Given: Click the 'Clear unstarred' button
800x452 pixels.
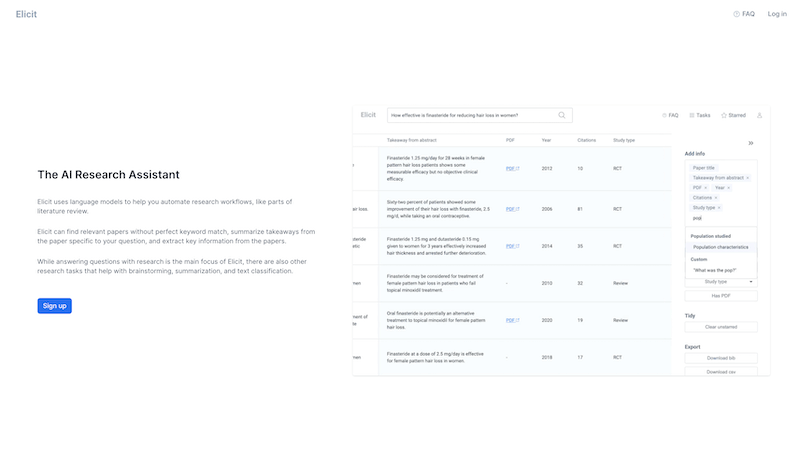Looking at the screenshot, I should point(720,327).
